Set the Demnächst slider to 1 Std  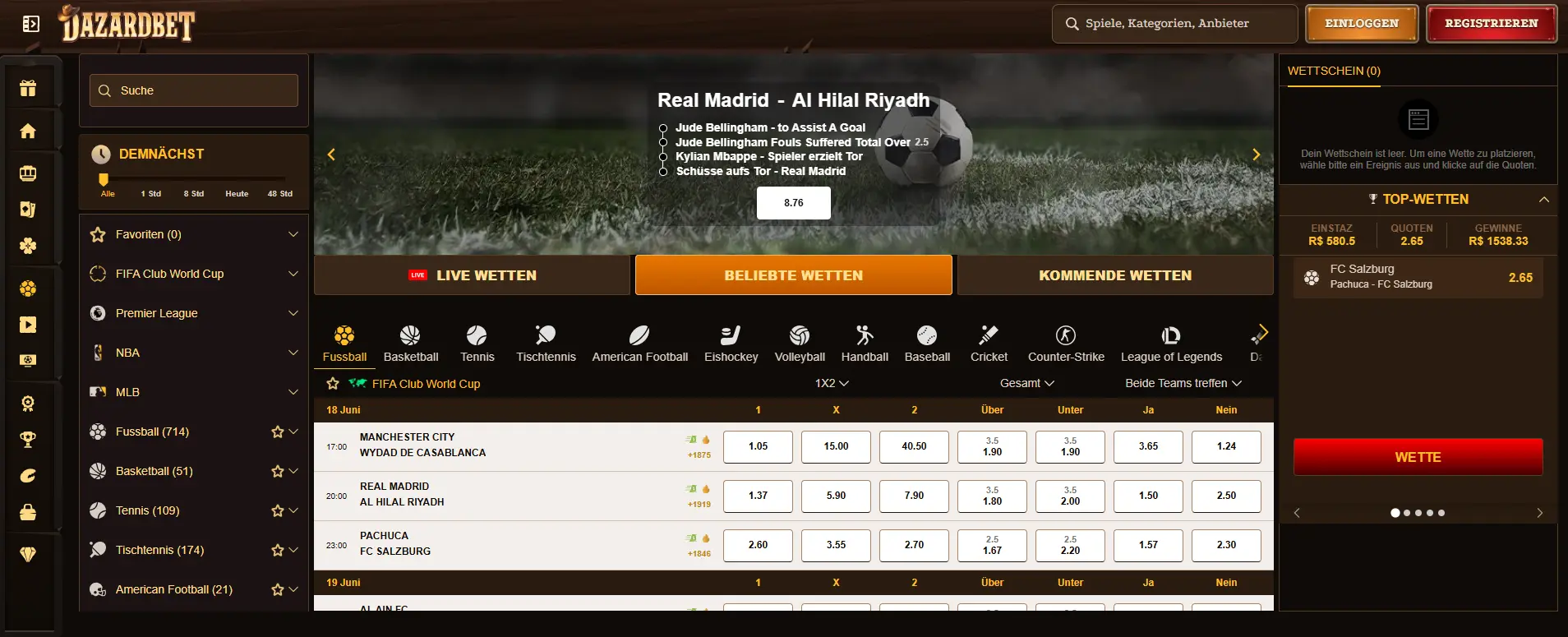[x=150, y=194]
